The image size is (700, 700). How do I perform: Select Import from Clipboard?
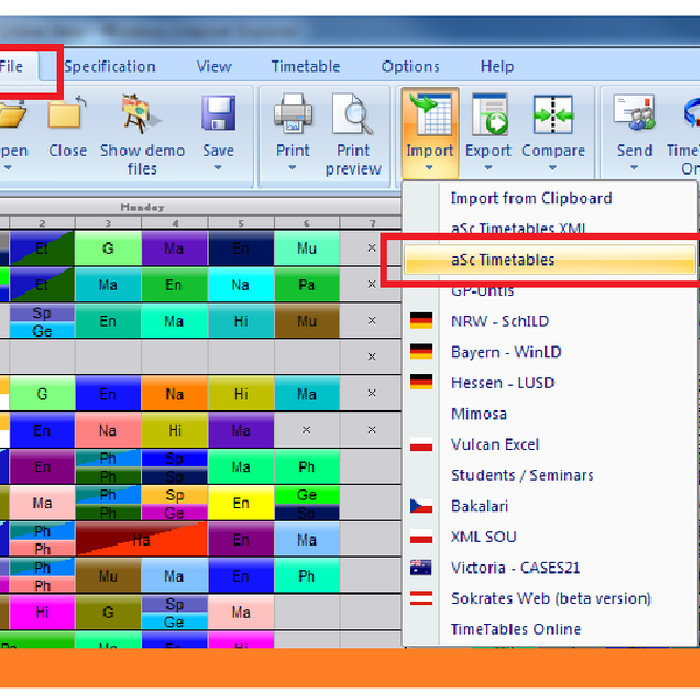point(531,198)
